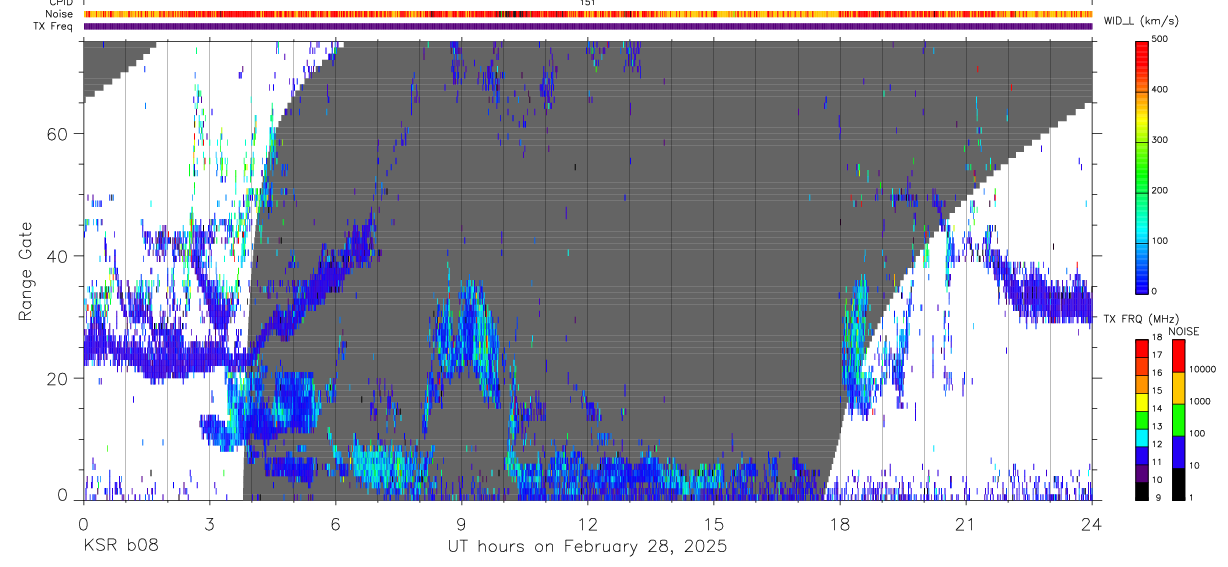Click the KSR b08 radar beam label
1228x567 pixels.
[119, 547]
